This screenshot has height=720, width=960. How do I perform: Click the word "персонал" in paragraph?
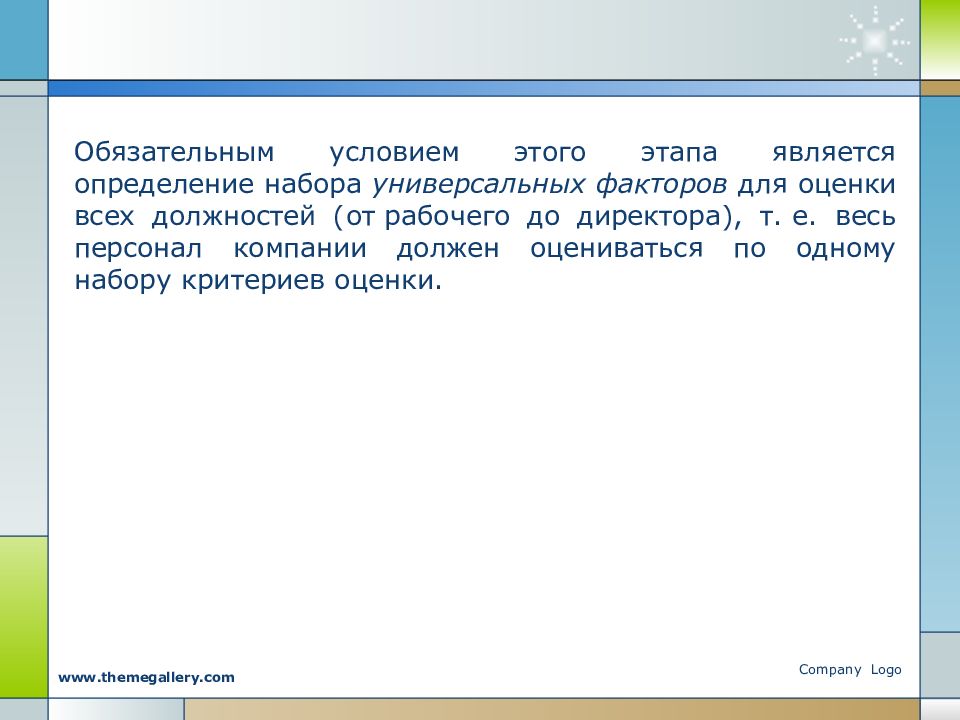[138, 249]
